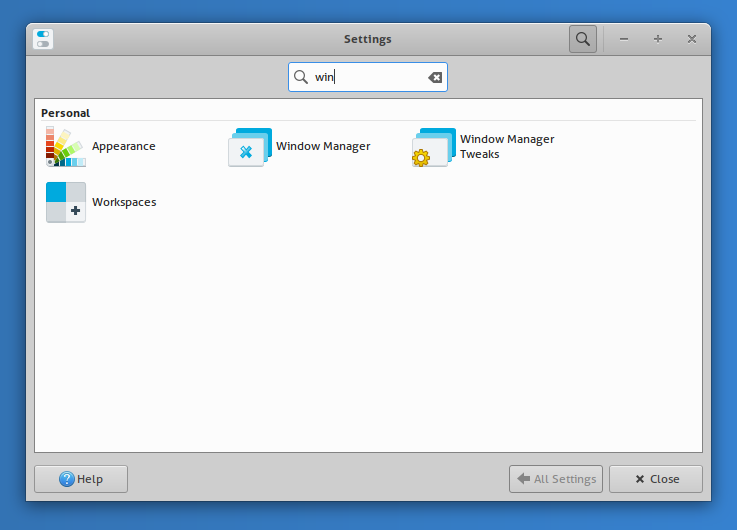Toggle the search button in the header bar

point(582,39)
